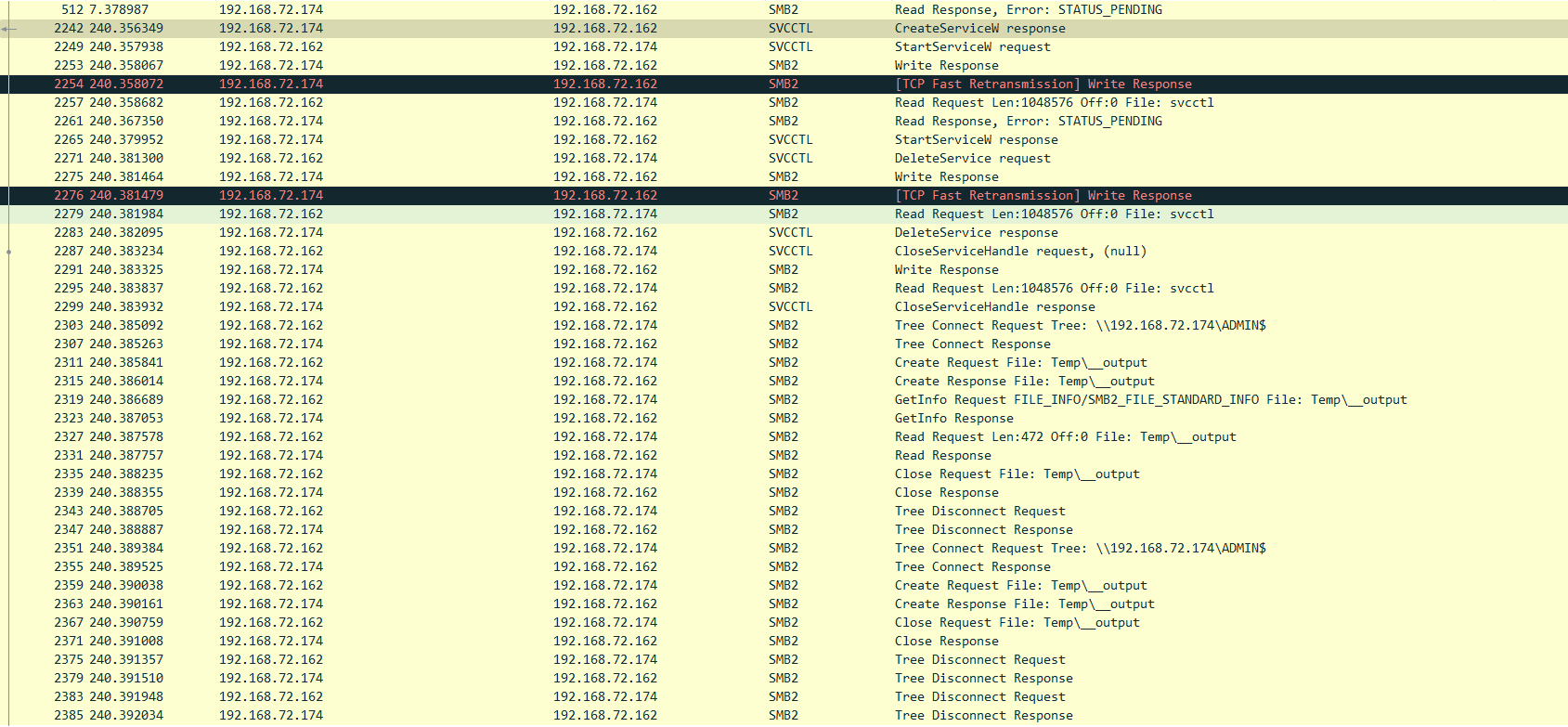Click Create Request Temp\__output in packet 2311
Screen dimensions: 1568x727
pyautogui.click(x=1020, y=362)
